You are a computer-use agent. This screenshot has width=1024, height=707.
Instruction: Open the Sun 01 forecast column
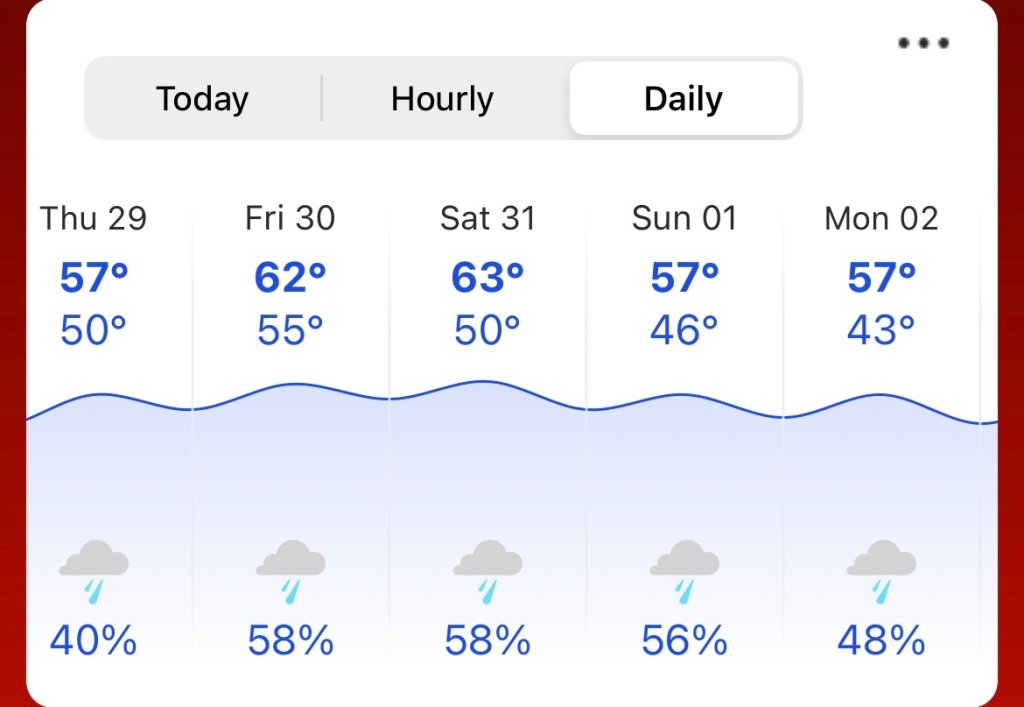click(x=684, y=218)
